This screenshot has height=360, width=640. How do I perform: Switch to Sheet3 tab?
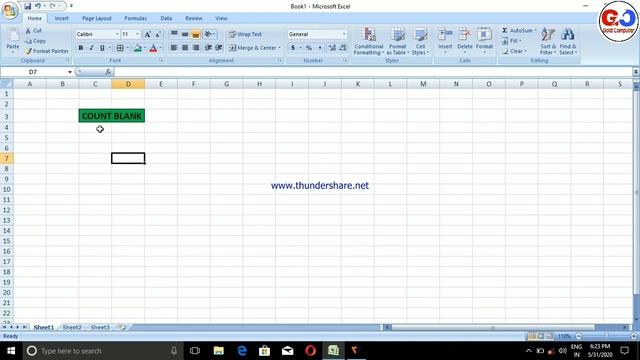(100, 327)
